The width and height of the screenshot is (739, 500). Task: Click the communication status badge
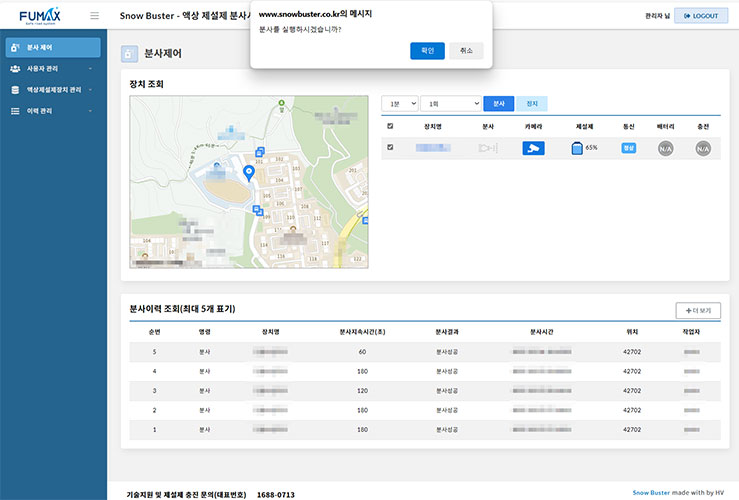tap(629, 148)
